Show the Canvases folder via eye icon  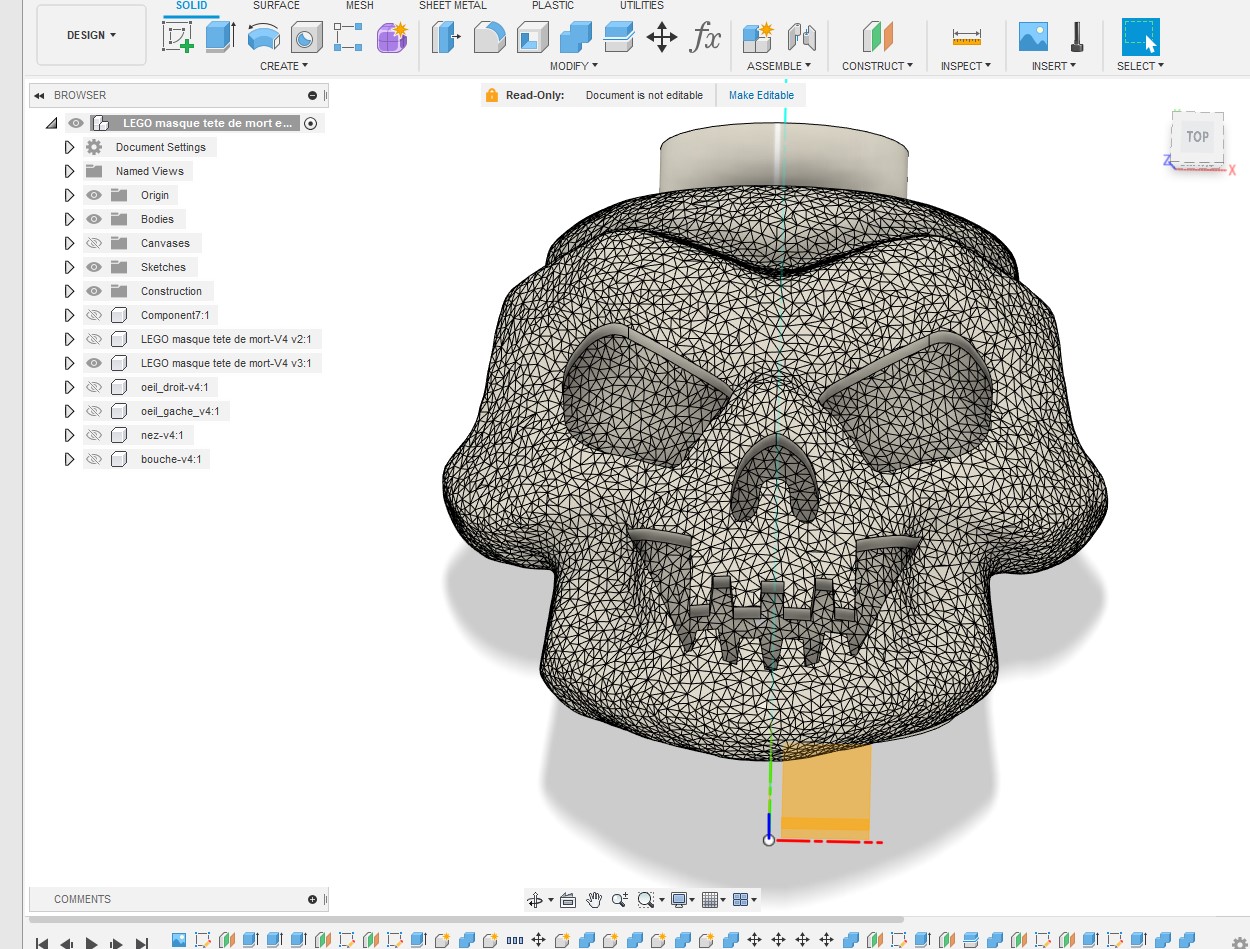pos(94,243)
